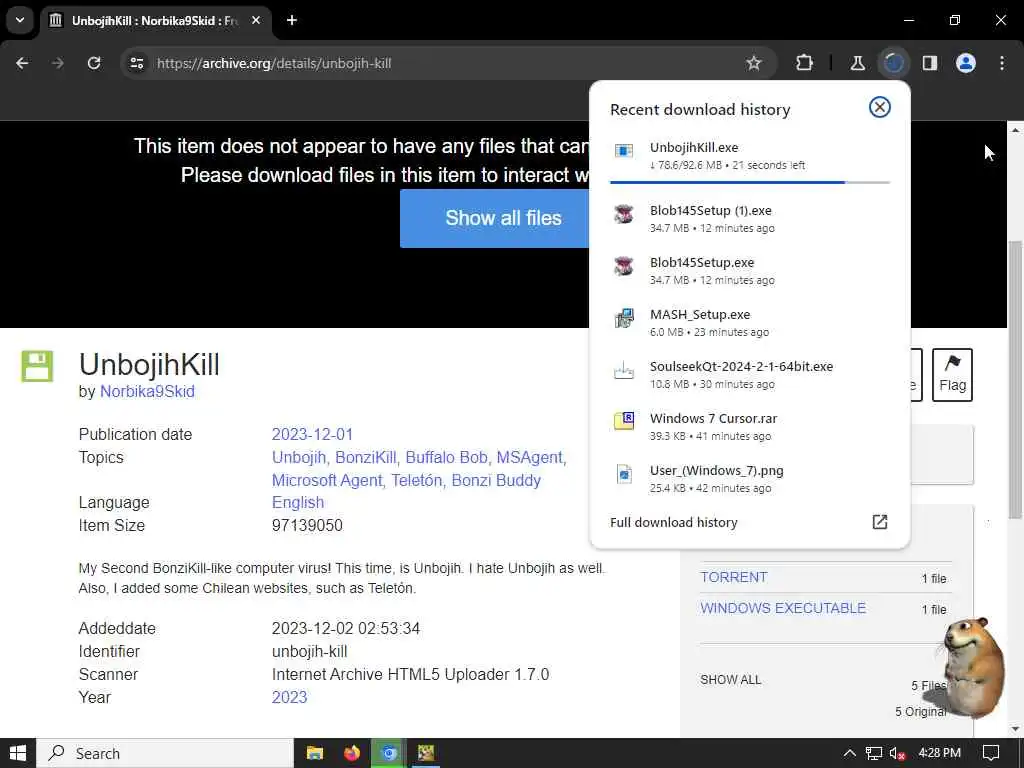Open the side panel icon
Screen dimensions: 1024x768
(930, 63)
